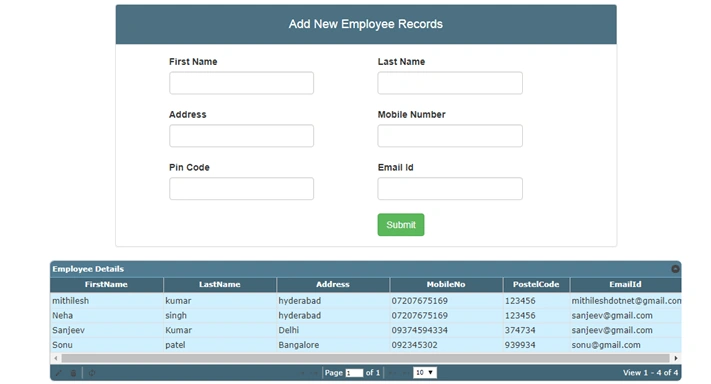Click the delete trash icon in grid footer
The height and width of the screenshot is (384, 711).
pyautogui.click(x=73, y=373)
